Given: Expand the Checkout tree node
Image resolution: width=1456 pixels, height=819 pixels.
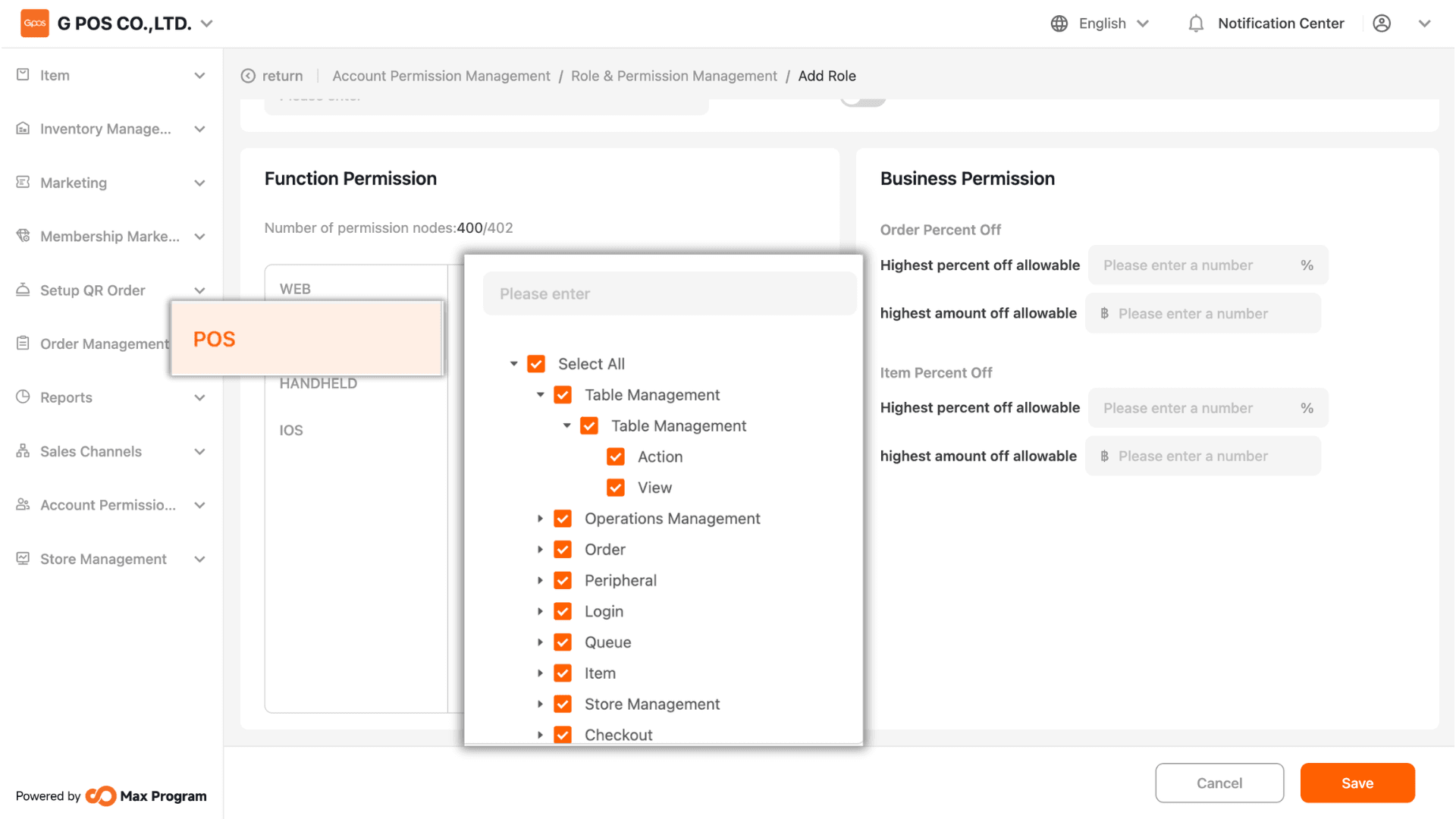Looking at the screenshot, I should pos(541,735).
